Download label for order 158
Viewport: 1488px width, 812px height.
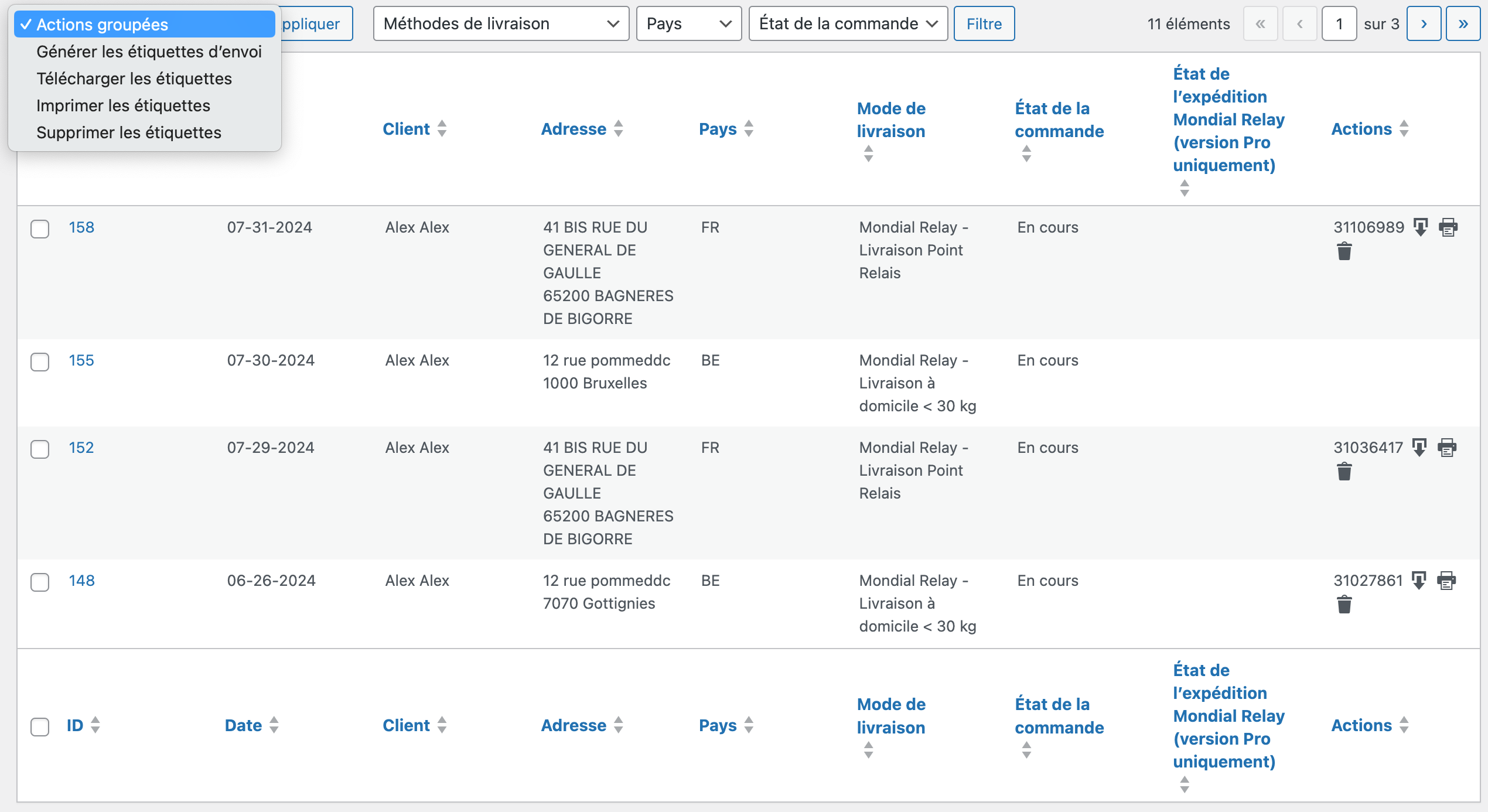pyautogui.click(x=1421, y=227)
